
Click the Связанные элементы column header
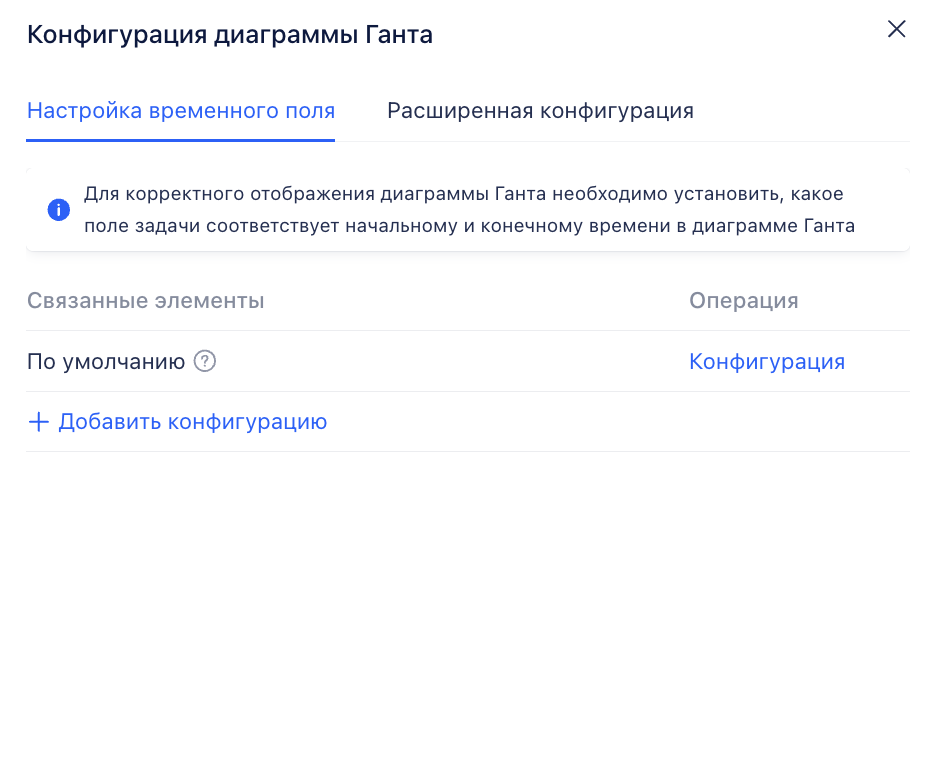tap(145, 301)
